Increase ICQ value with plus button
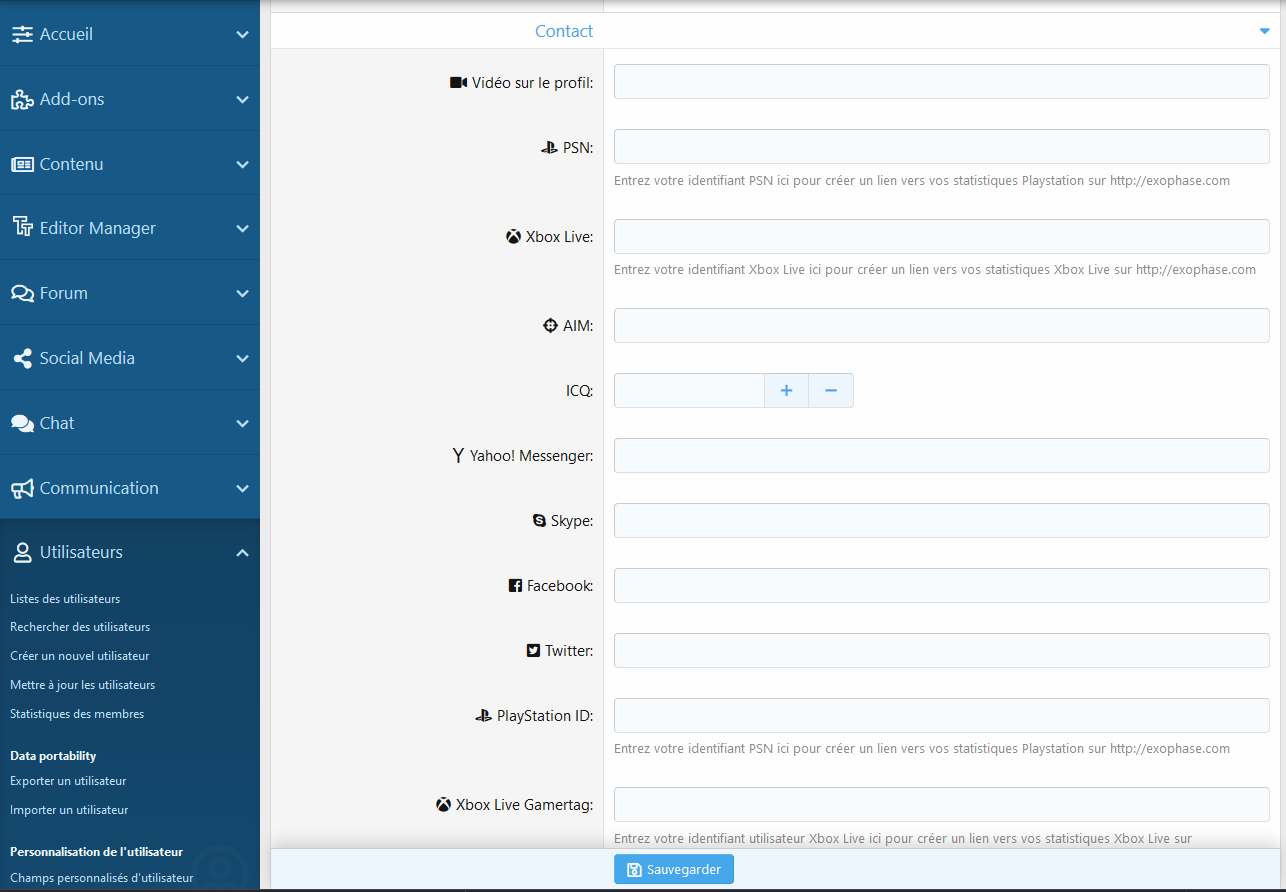The width and height of the screenshot is (1286, 892). (x=786, y=391)
